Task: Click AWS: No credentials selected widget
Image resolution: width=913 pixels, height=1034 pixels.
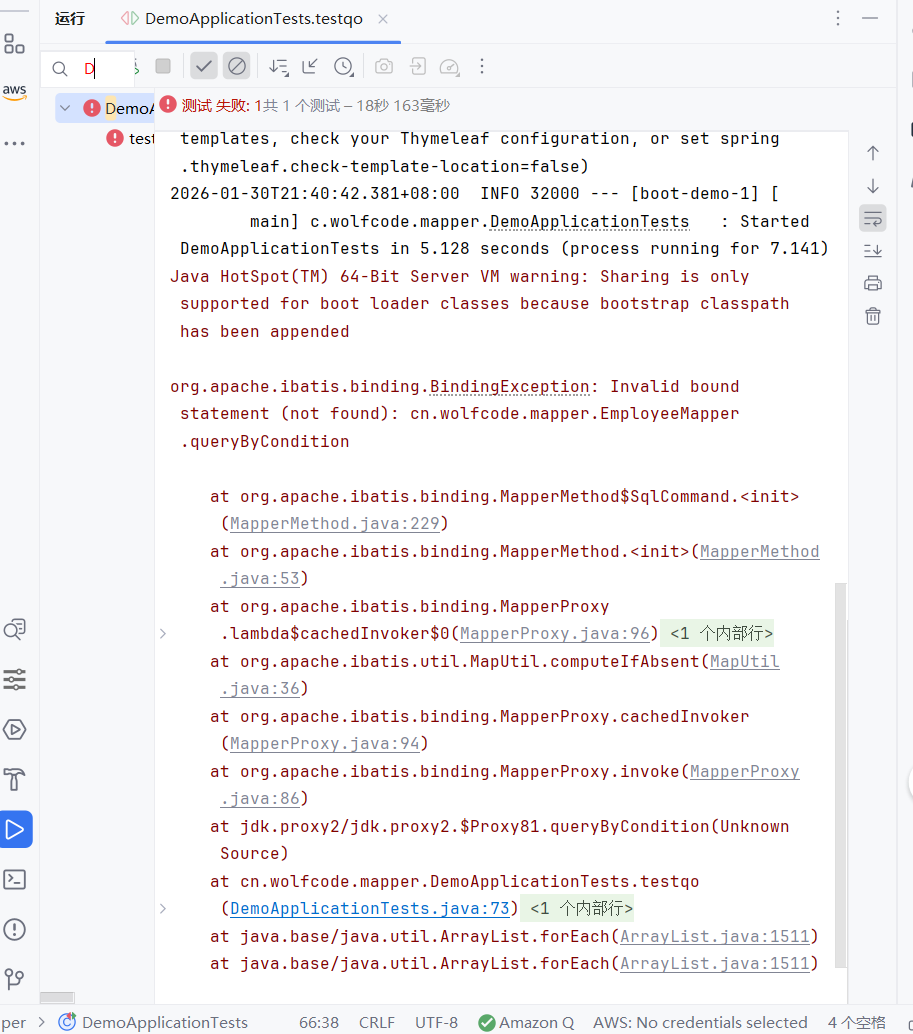Action: coord(700,1022)
